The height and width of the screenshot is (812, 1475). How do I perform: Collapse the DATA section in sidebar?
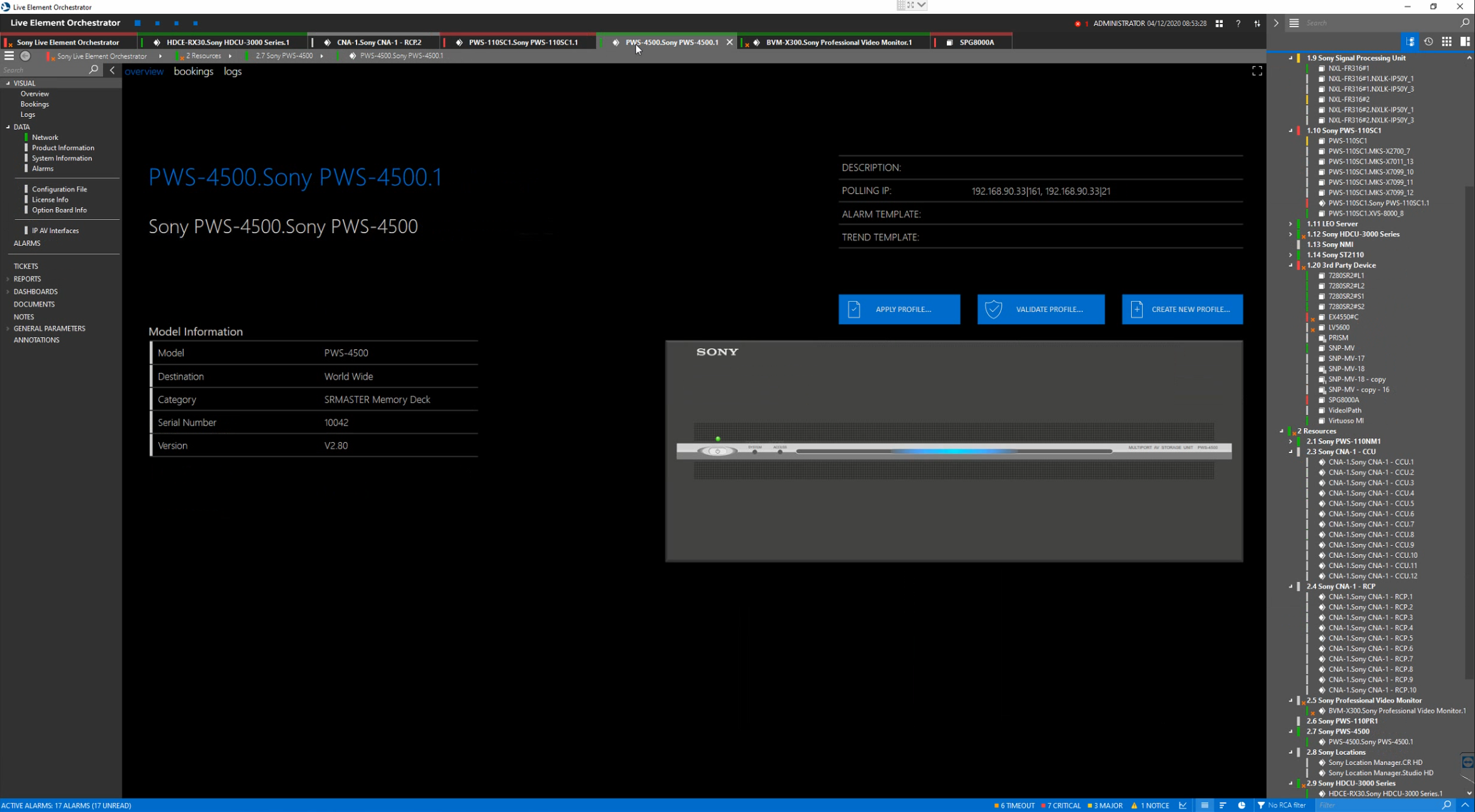click(8, 127)
